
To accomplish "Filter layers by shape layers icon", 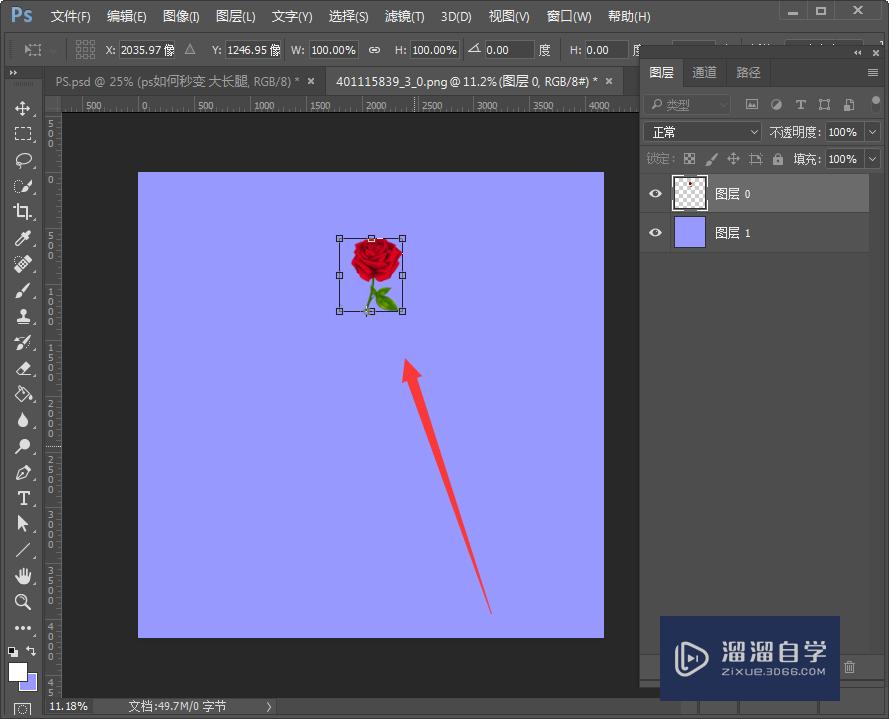I will coord(824,104).
